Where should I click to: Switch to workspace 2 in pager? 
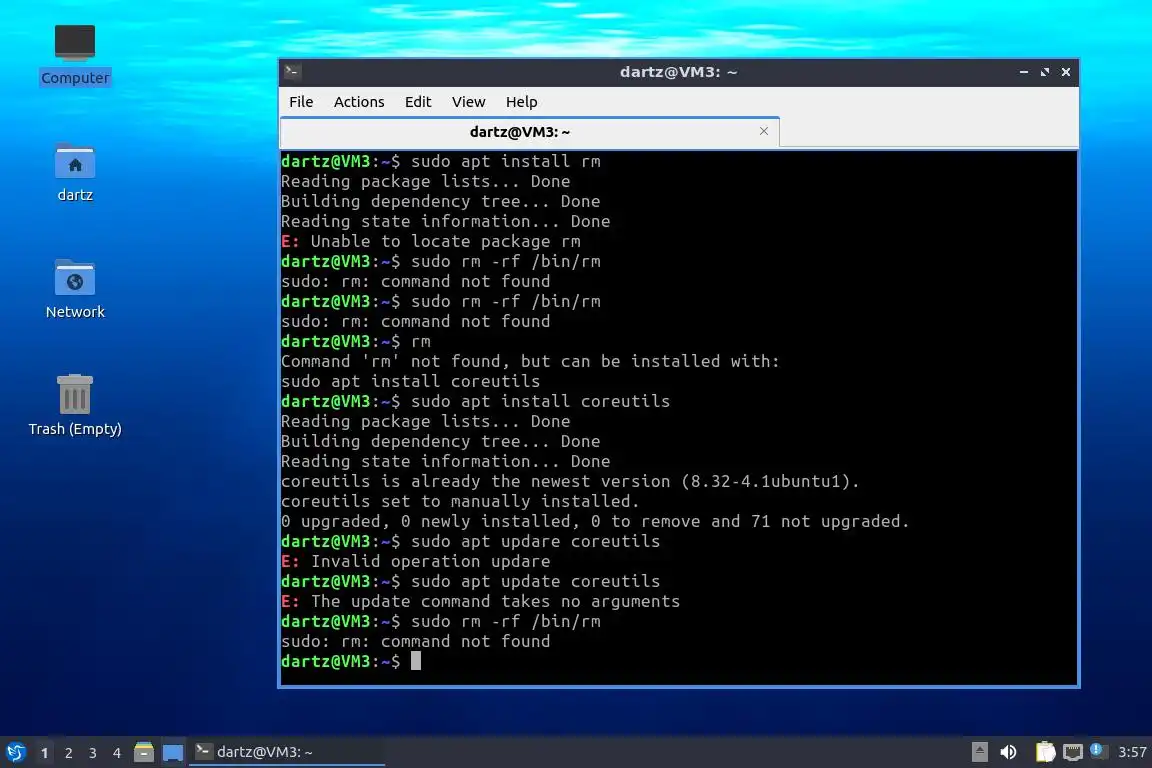pos(68,753)
